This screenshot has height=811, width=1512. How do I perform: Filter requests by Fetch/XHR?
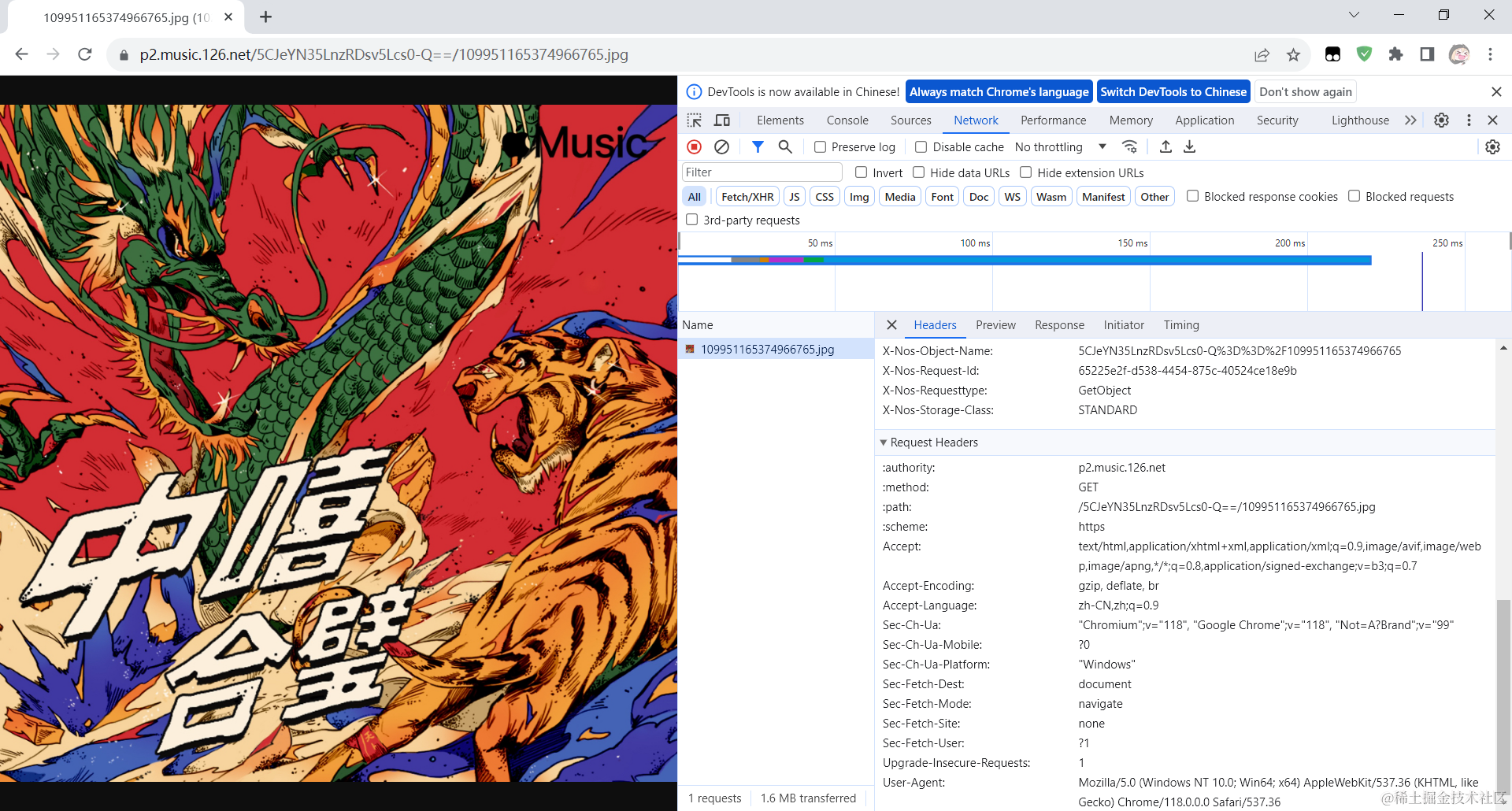pyautogui.click(x=747, y=197)
